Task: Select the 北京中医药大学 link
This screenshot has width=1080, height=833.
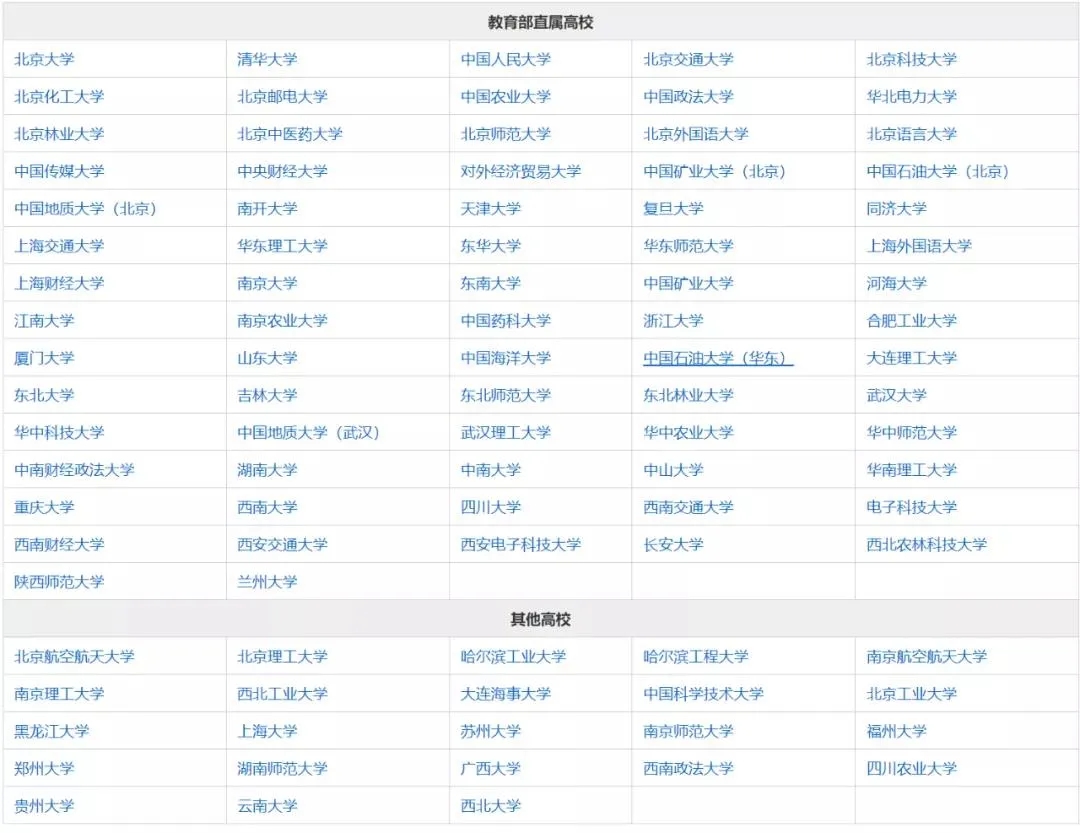Action: pos(290,134)
